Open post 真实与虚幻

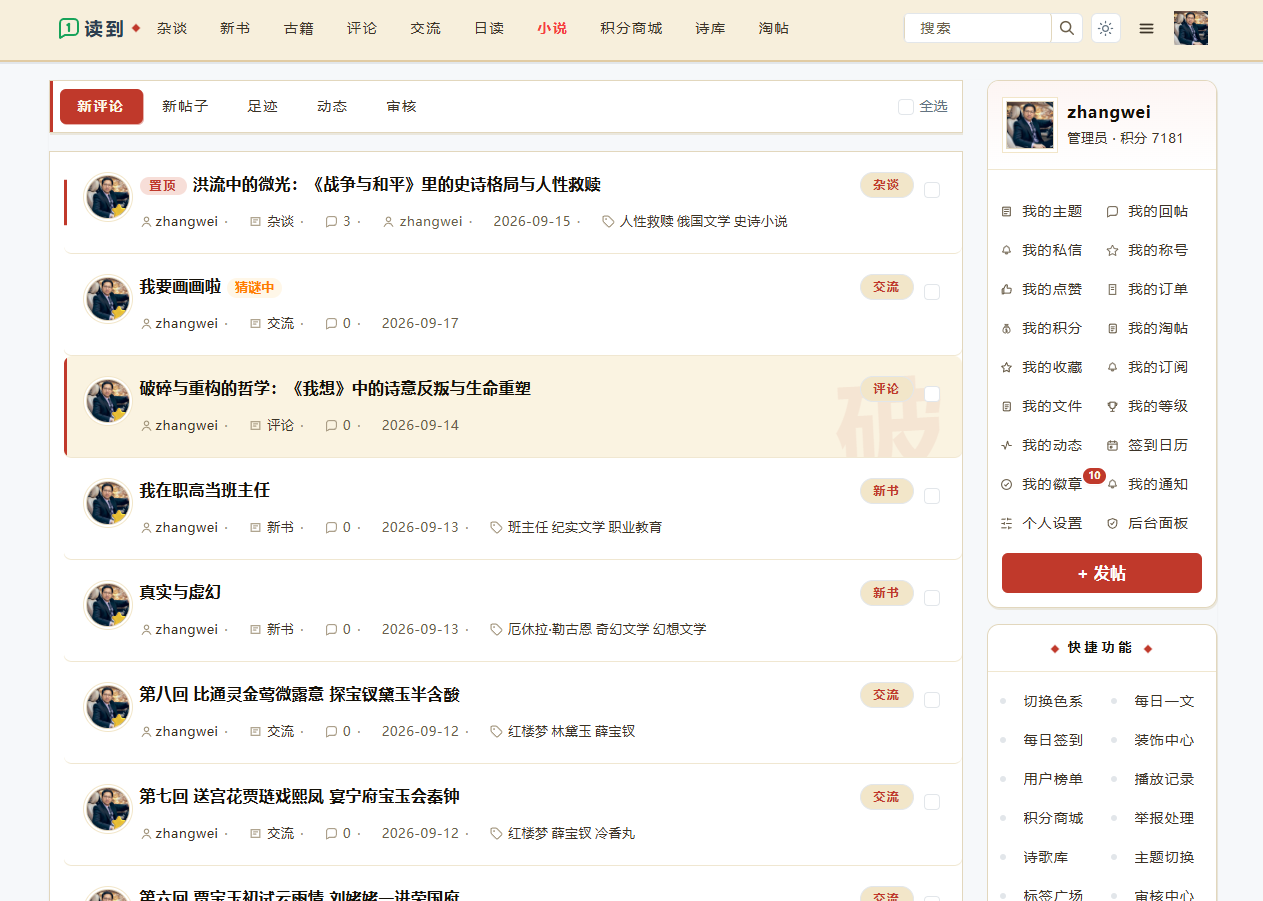pos(180,593)
